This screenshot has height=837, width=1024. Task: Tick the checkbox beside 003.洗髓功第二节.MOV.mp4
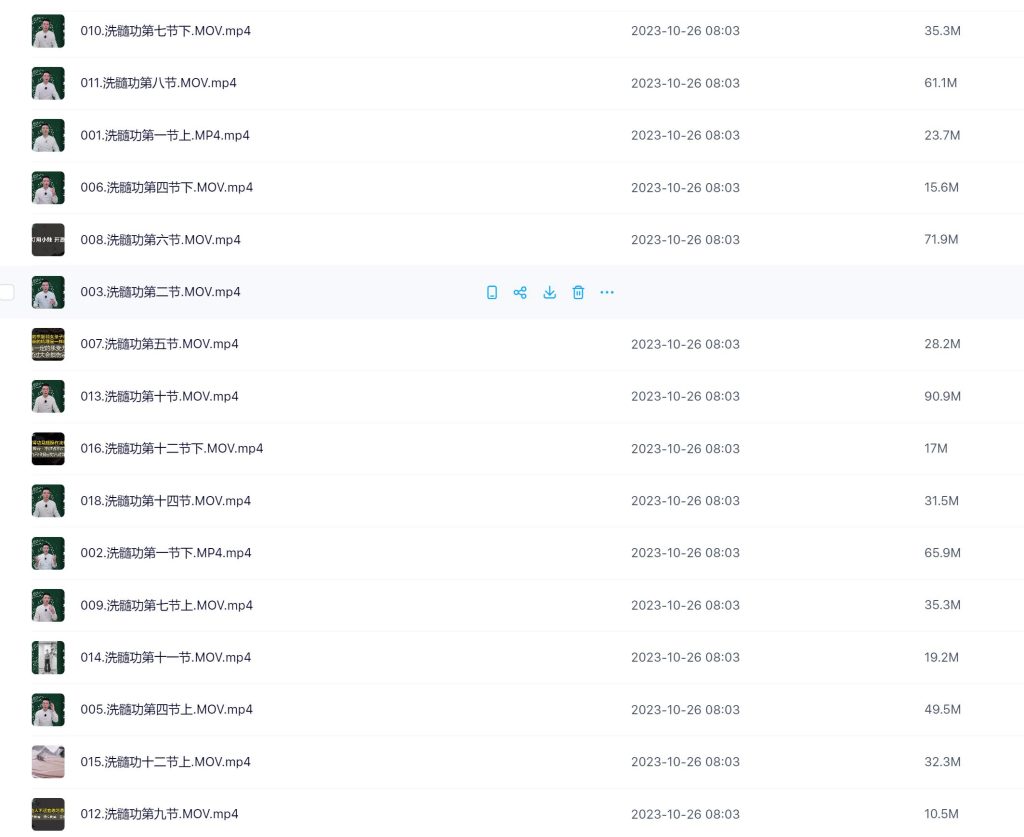(7, 292)
